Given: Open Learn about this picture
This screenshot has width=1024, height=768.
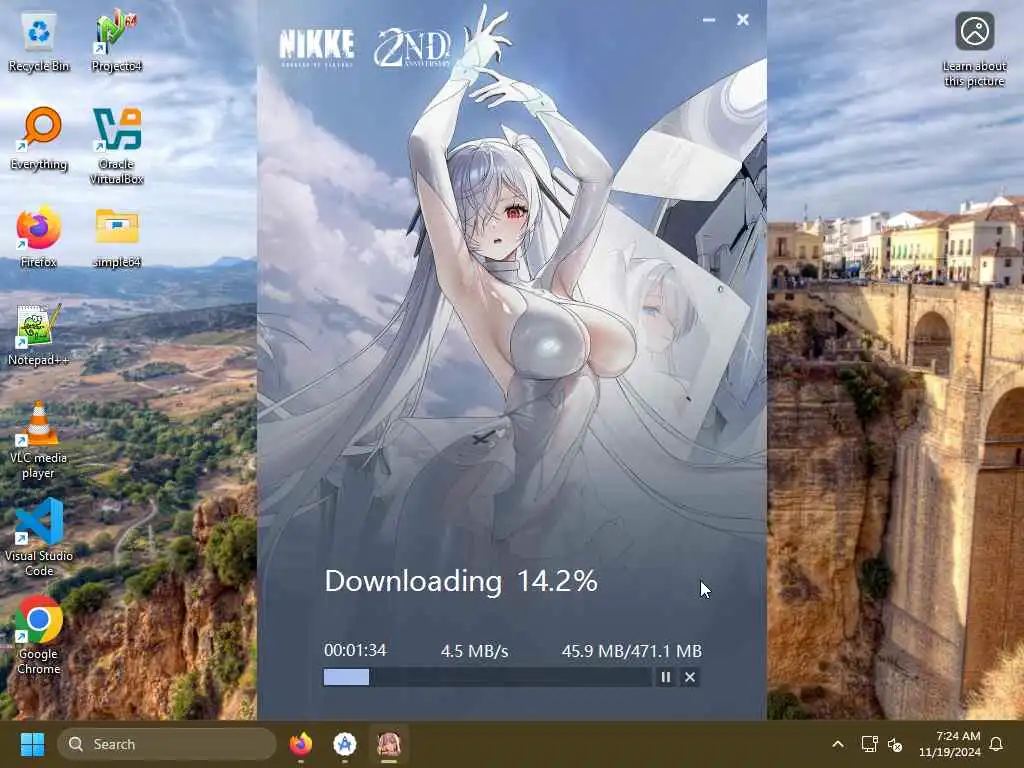Looking at the screenshot, I should click(974, 50).
